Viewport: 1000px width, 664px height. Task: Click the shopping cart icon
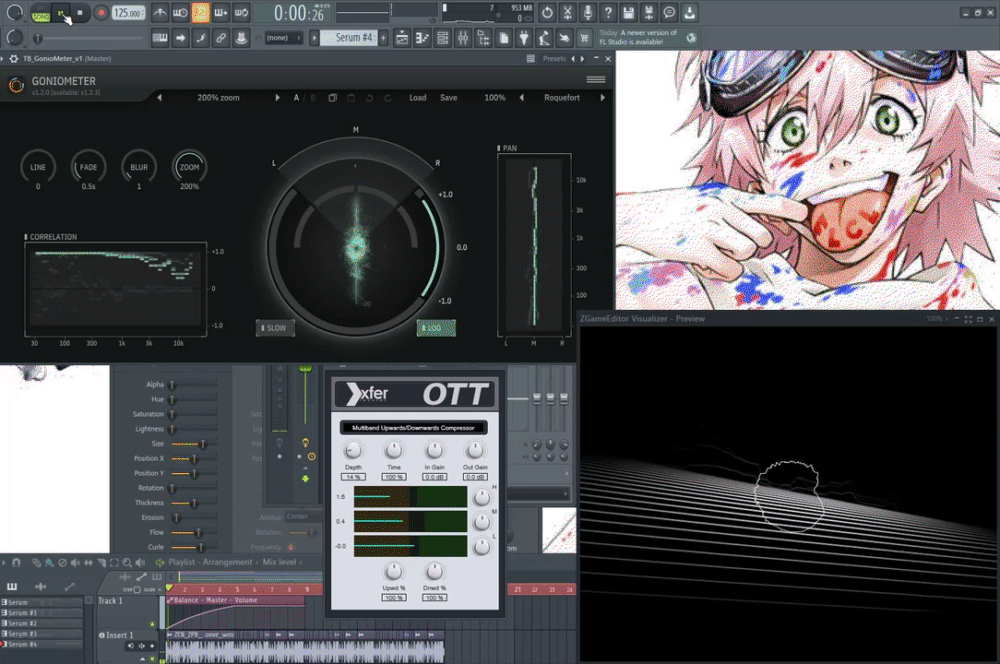(584, 38)
